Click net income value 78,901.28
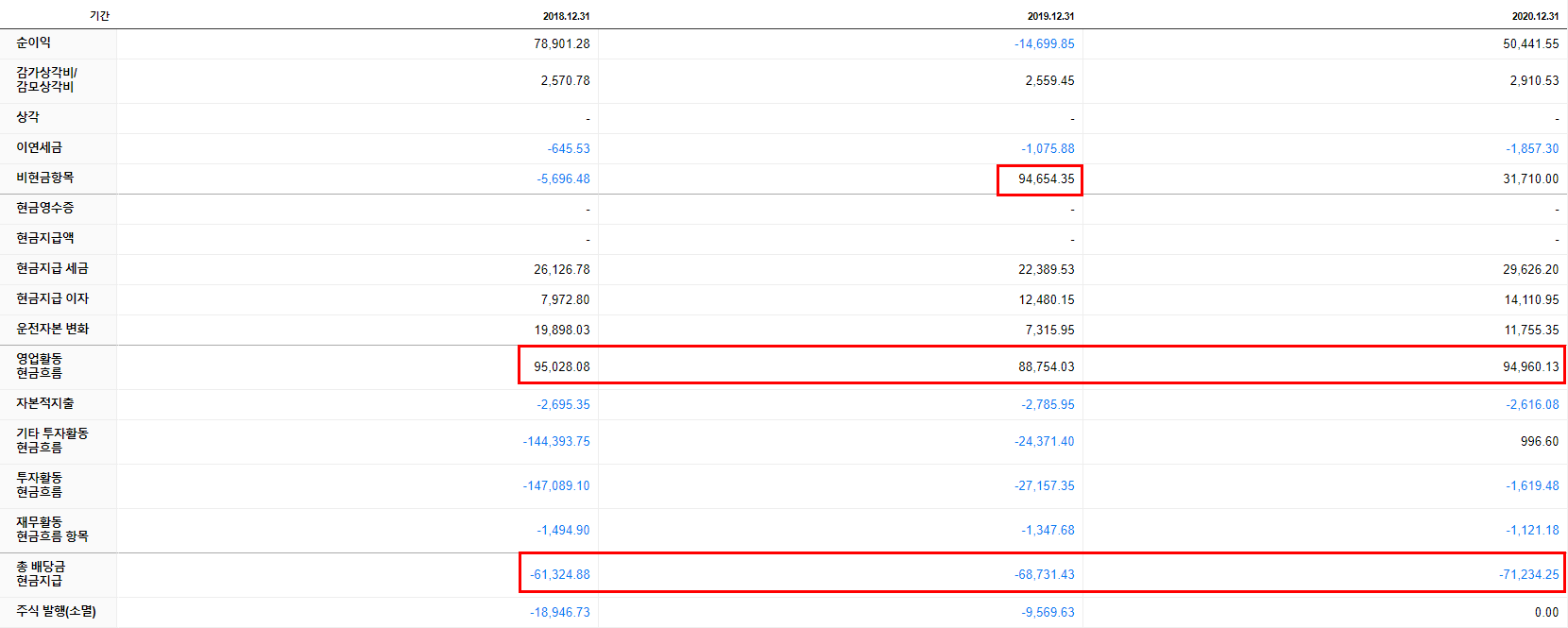The width and height of the screenshot is (1568, 628). pyautogui.click(x=561, y=43)
